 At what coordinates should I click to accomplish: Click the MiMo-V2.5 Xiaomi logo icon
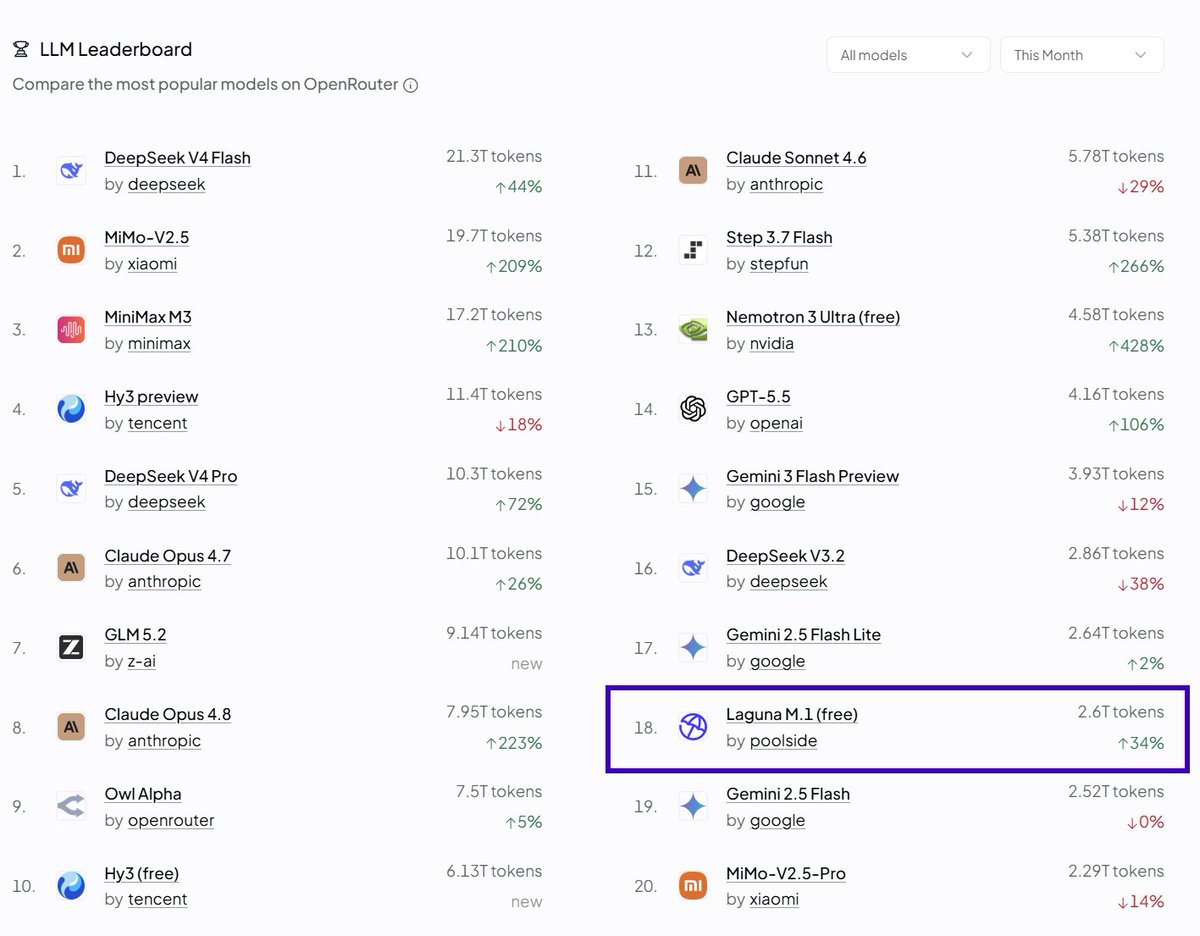click(x=71, y=250)
